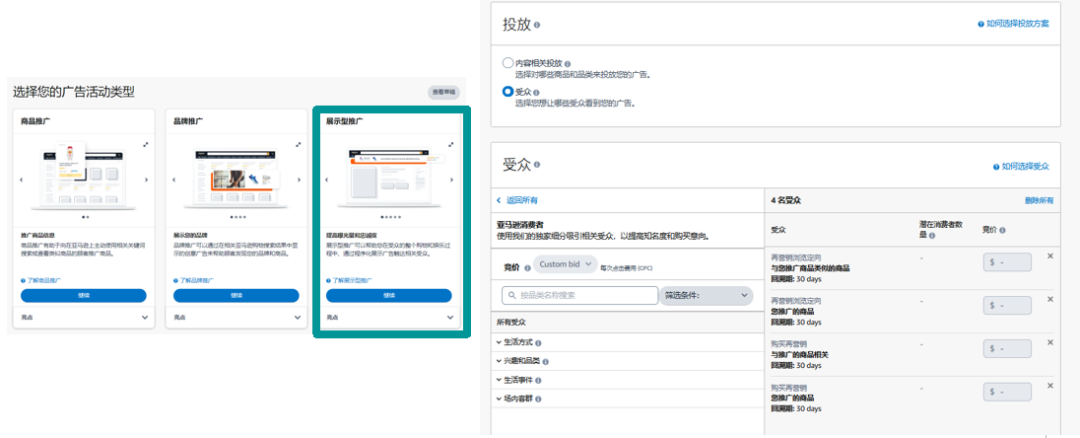Expand the 生活事件 audience category
The height and width of the screenshot is (438, 1080).
tap(499, 380)
